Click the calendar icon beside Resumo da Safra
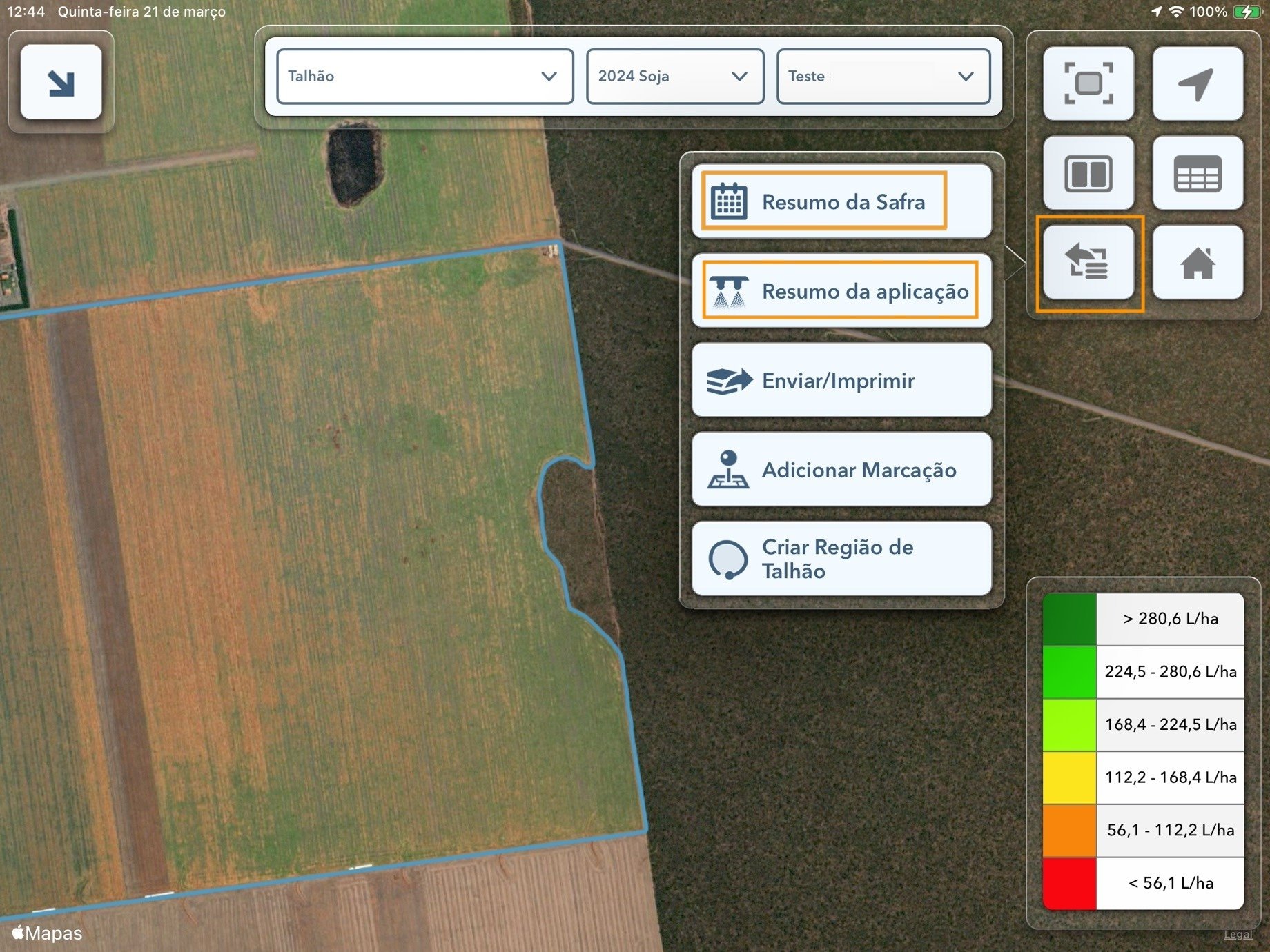1270x952 pixels. [x=730, y=201]
